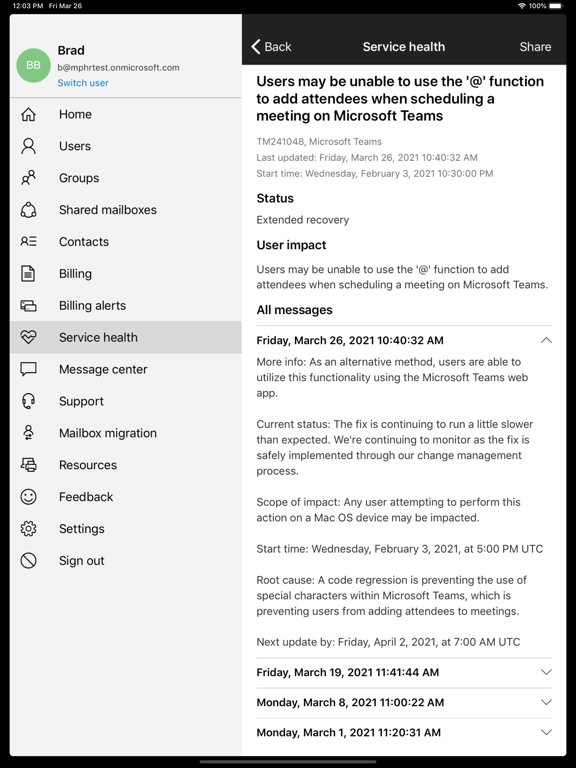Tap the Billing alerts card icon
The image size is (576, 768).
28,306
